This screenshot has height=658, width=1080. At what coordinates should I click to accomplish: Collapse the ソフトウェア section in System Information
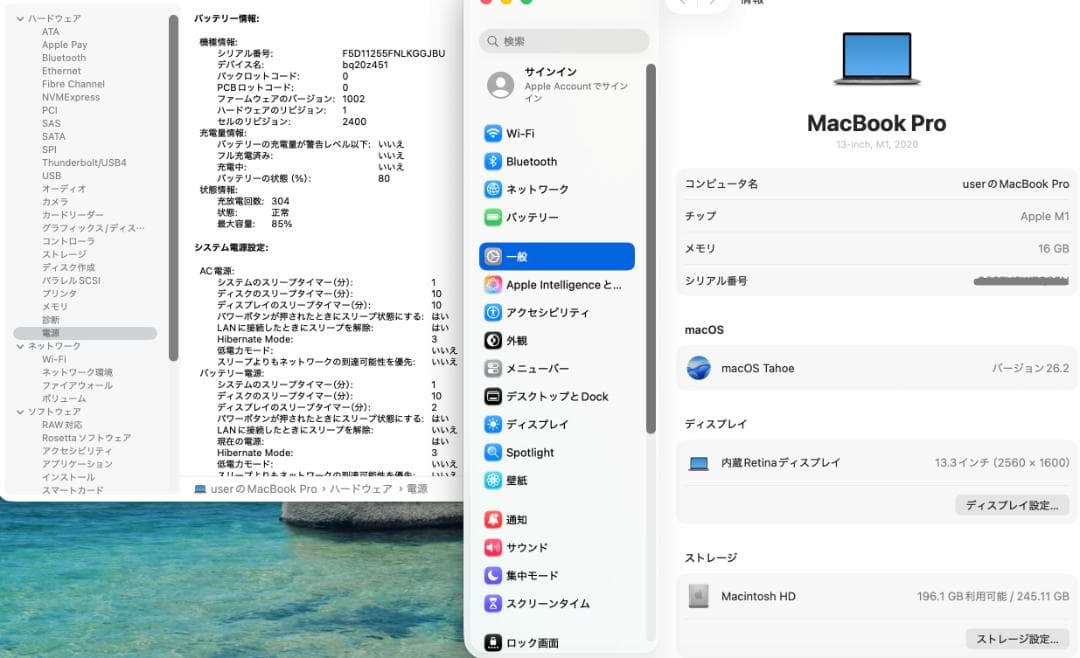click(18, 412)
